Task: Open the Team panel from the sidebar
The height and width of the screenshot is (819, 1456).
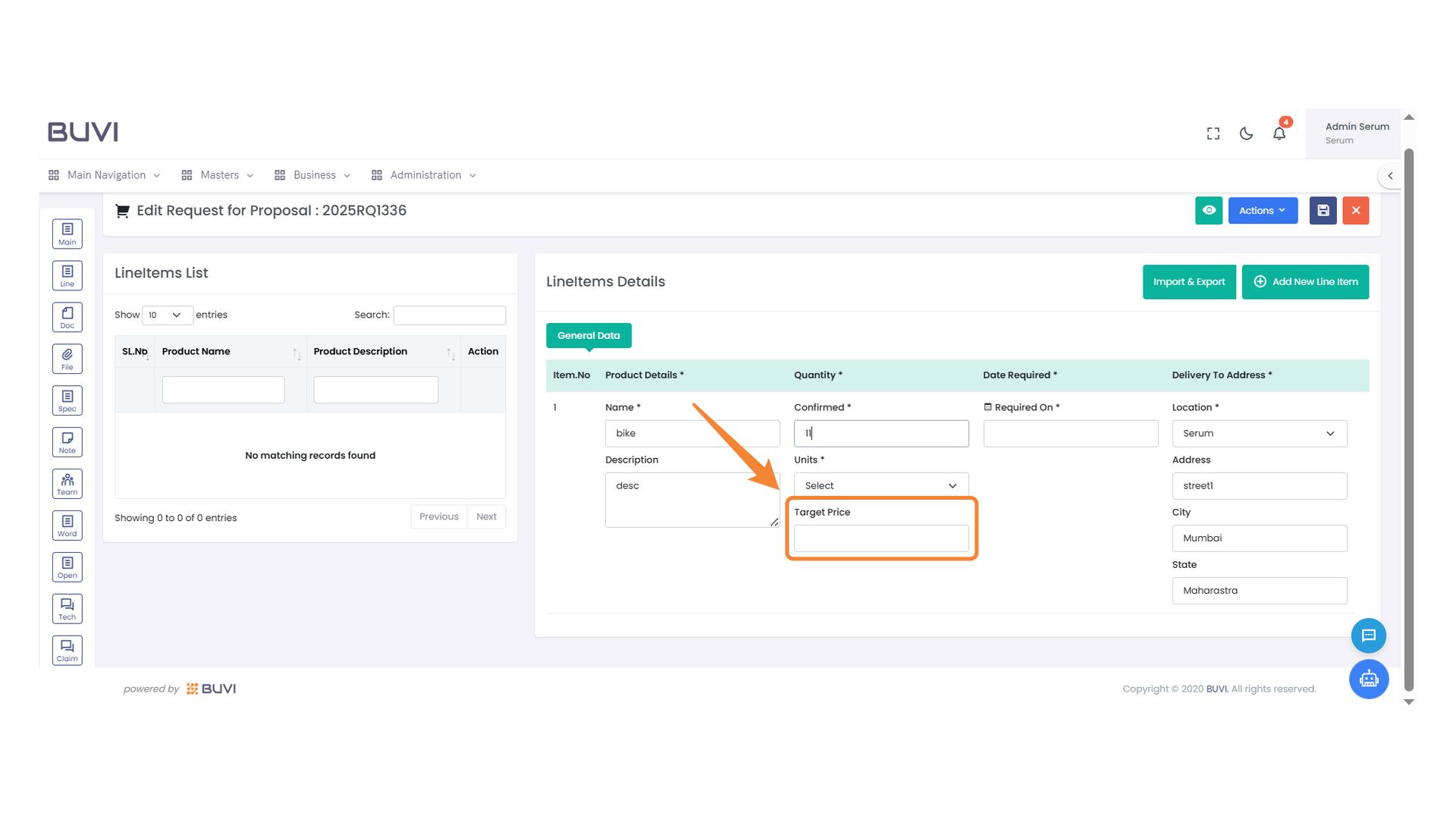Action: pyautogui.click(x=67, y=483)
